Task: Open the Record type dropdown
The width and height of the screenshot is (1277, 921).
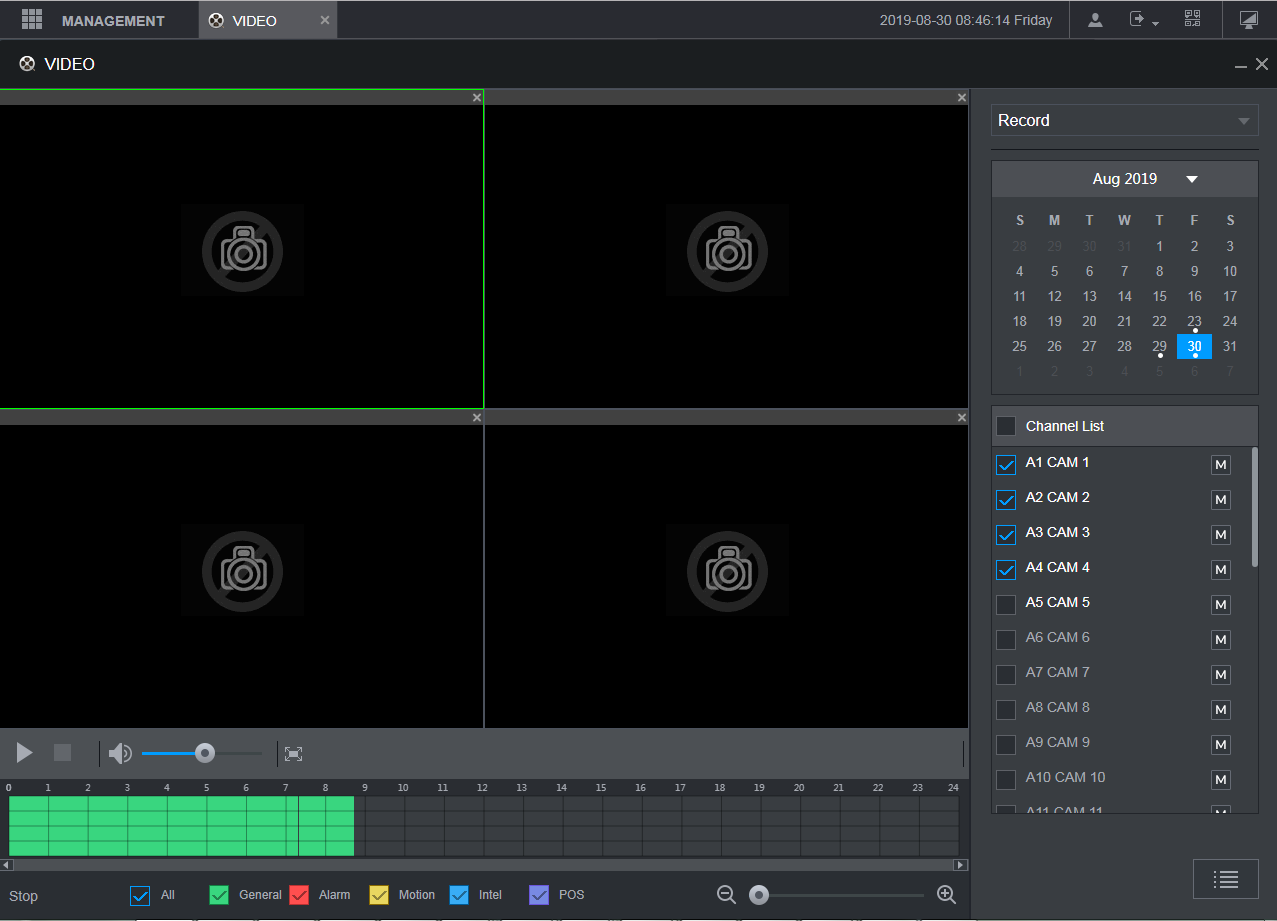Action: 1124,121
